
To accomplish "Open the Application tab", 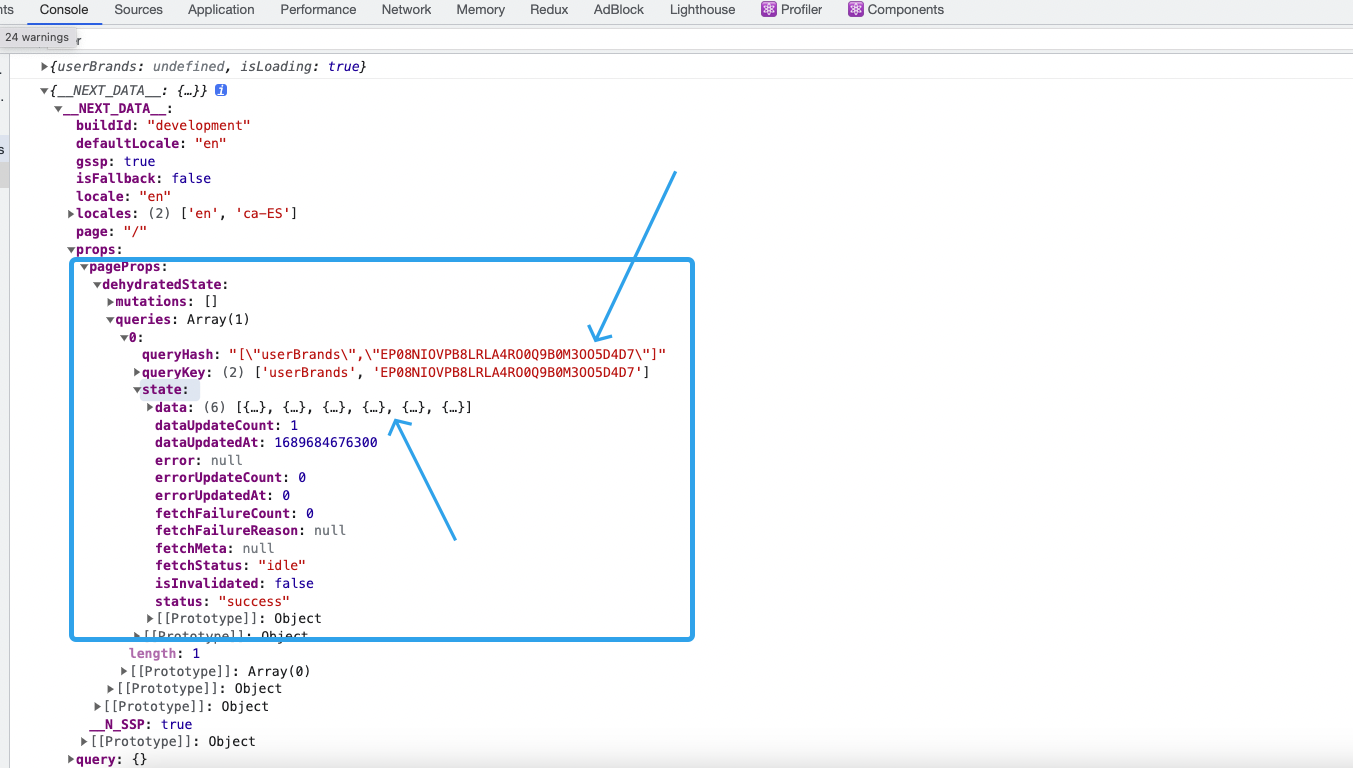I will click(221, 10).
